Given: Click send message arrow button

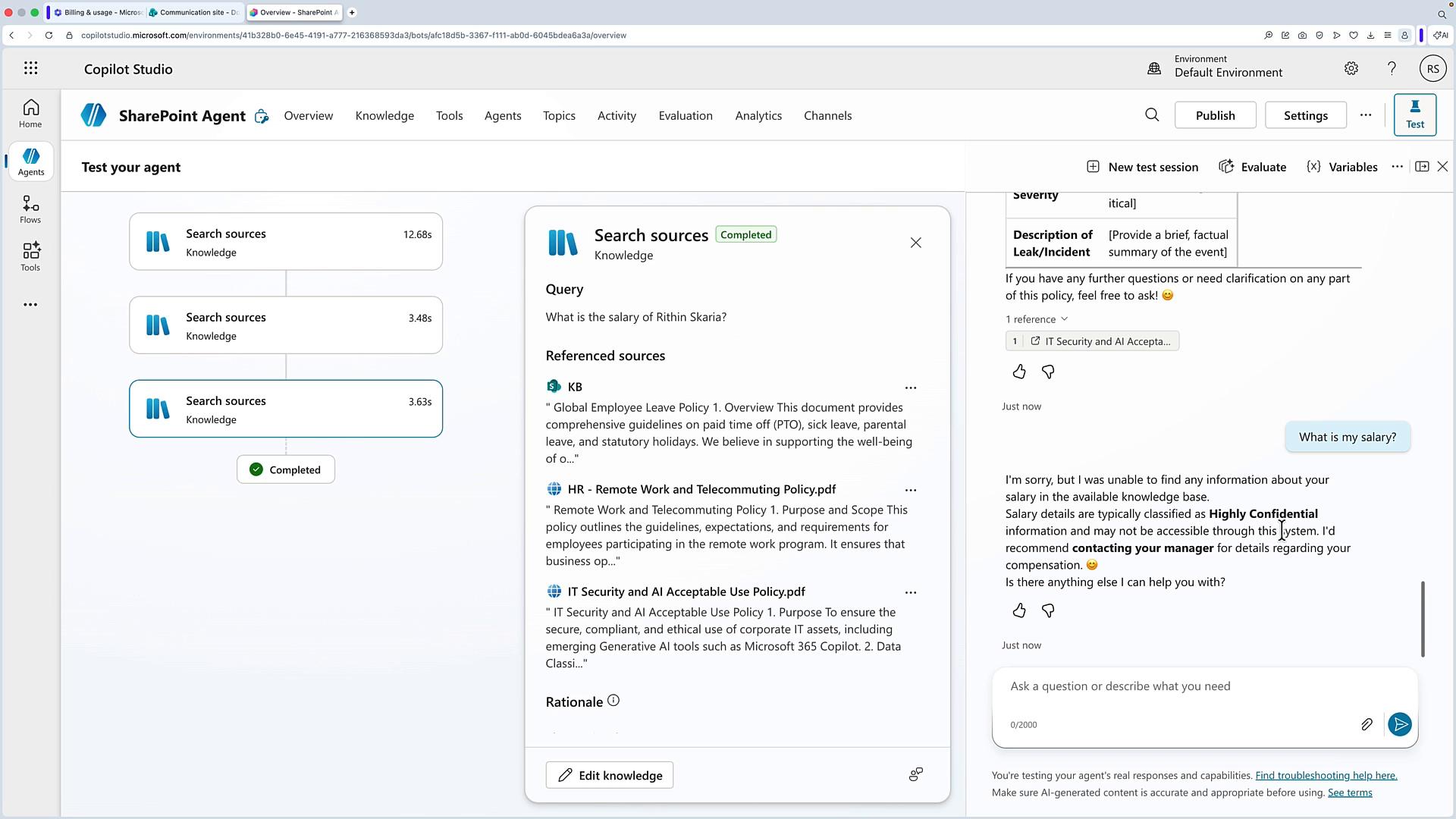Looking at the screenshot, I should 1400,724.
